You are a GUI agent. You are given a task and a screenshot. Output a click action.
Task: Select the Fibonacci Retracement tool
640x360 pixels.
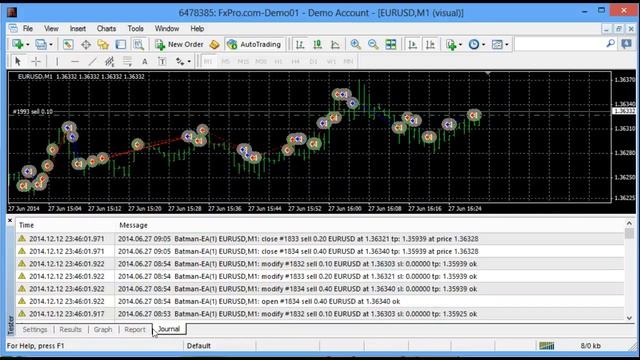127,61
